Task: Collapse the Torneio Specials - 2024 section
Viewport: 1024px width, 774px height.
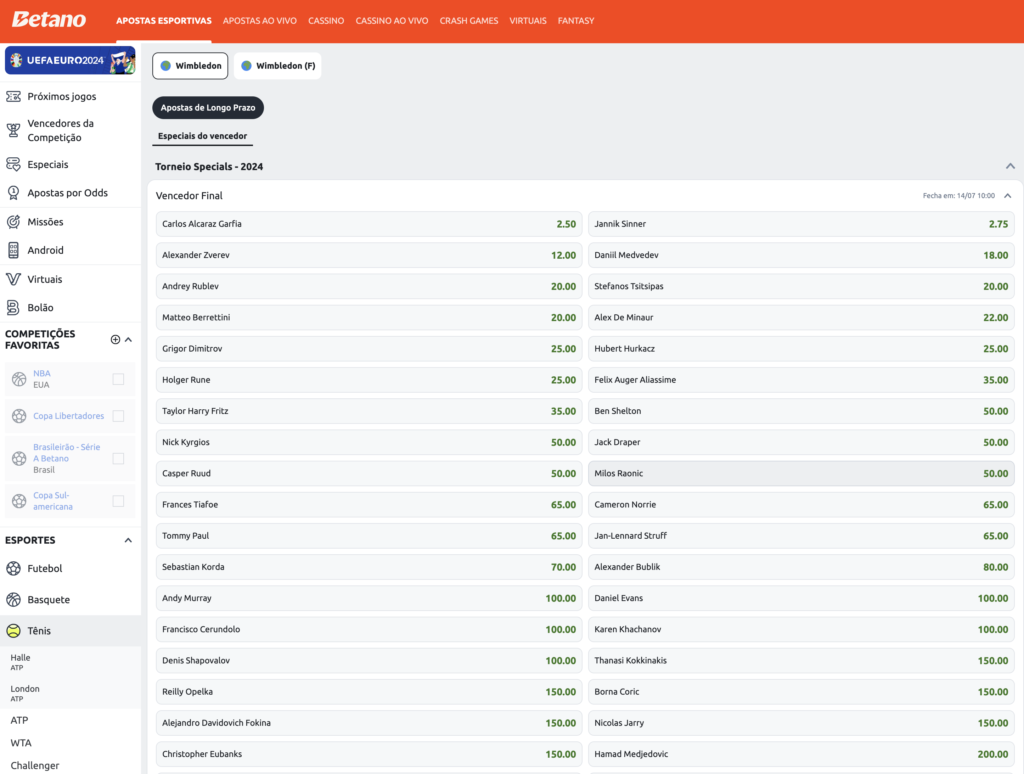Action: 1010,167
